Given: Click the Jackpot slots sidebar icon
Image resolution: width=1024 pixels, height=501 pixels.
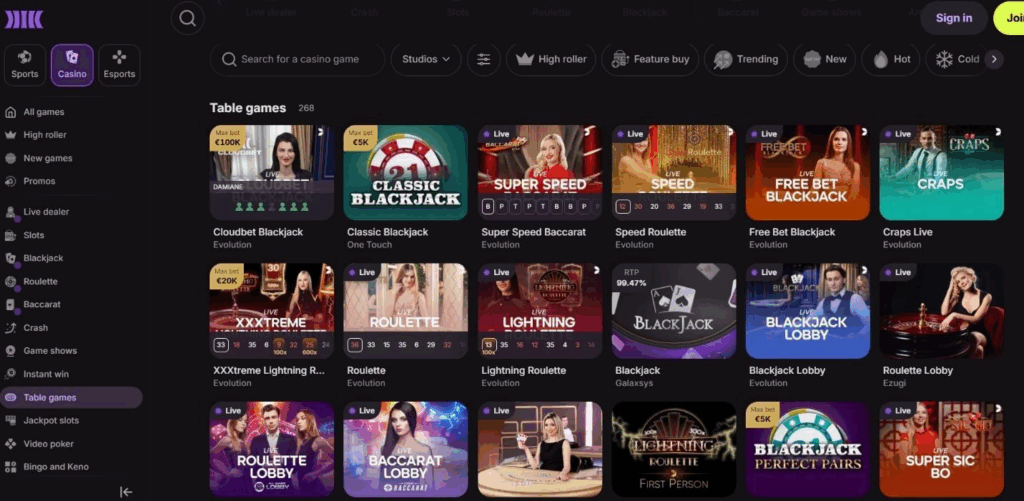Looking at the screenshot, I should (10, 421).
